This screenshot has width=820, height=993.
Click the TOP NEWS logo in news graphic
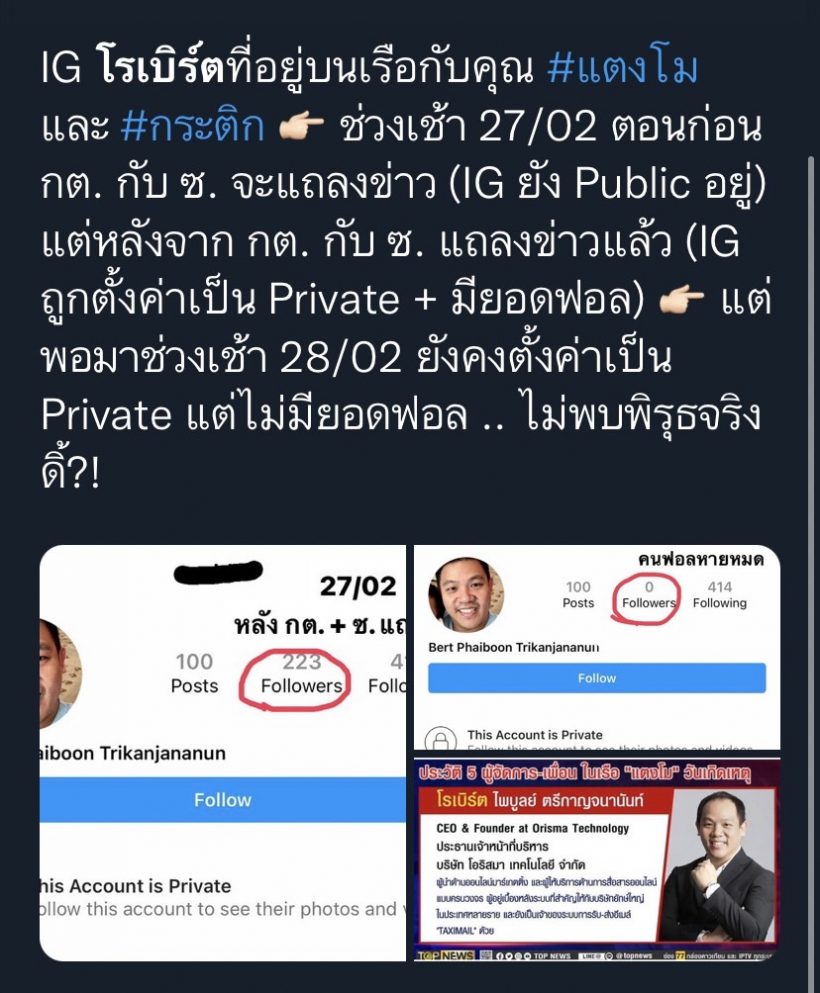pos(445,955)
